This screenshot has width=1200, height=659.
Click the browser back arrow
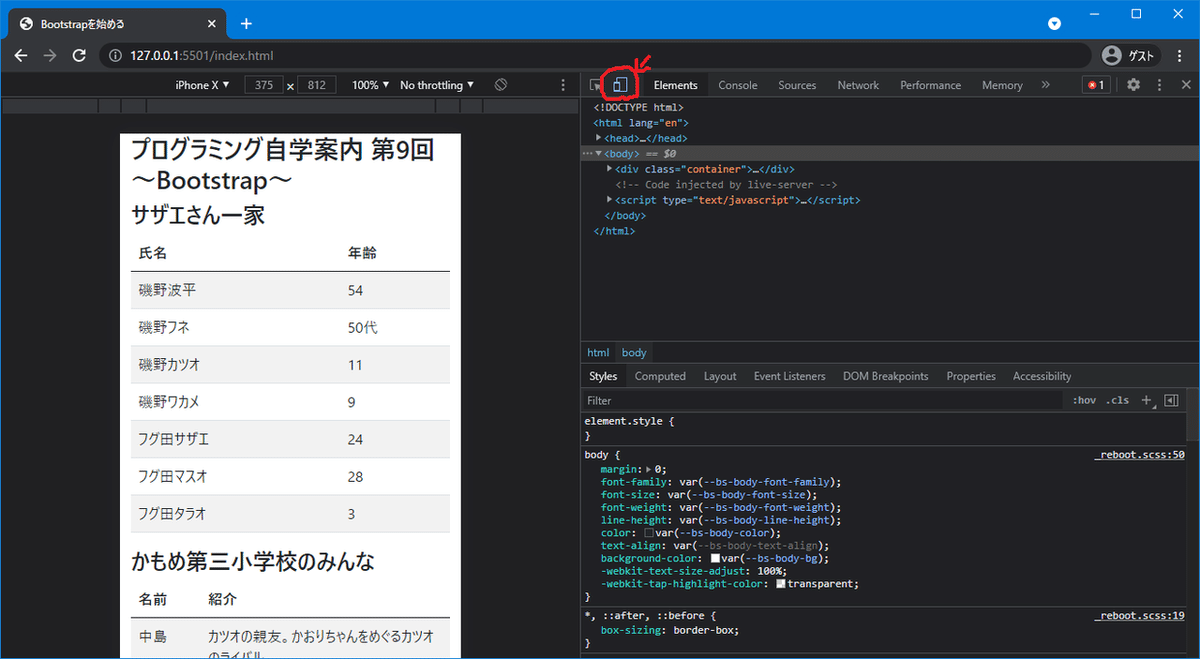(21, 56)
